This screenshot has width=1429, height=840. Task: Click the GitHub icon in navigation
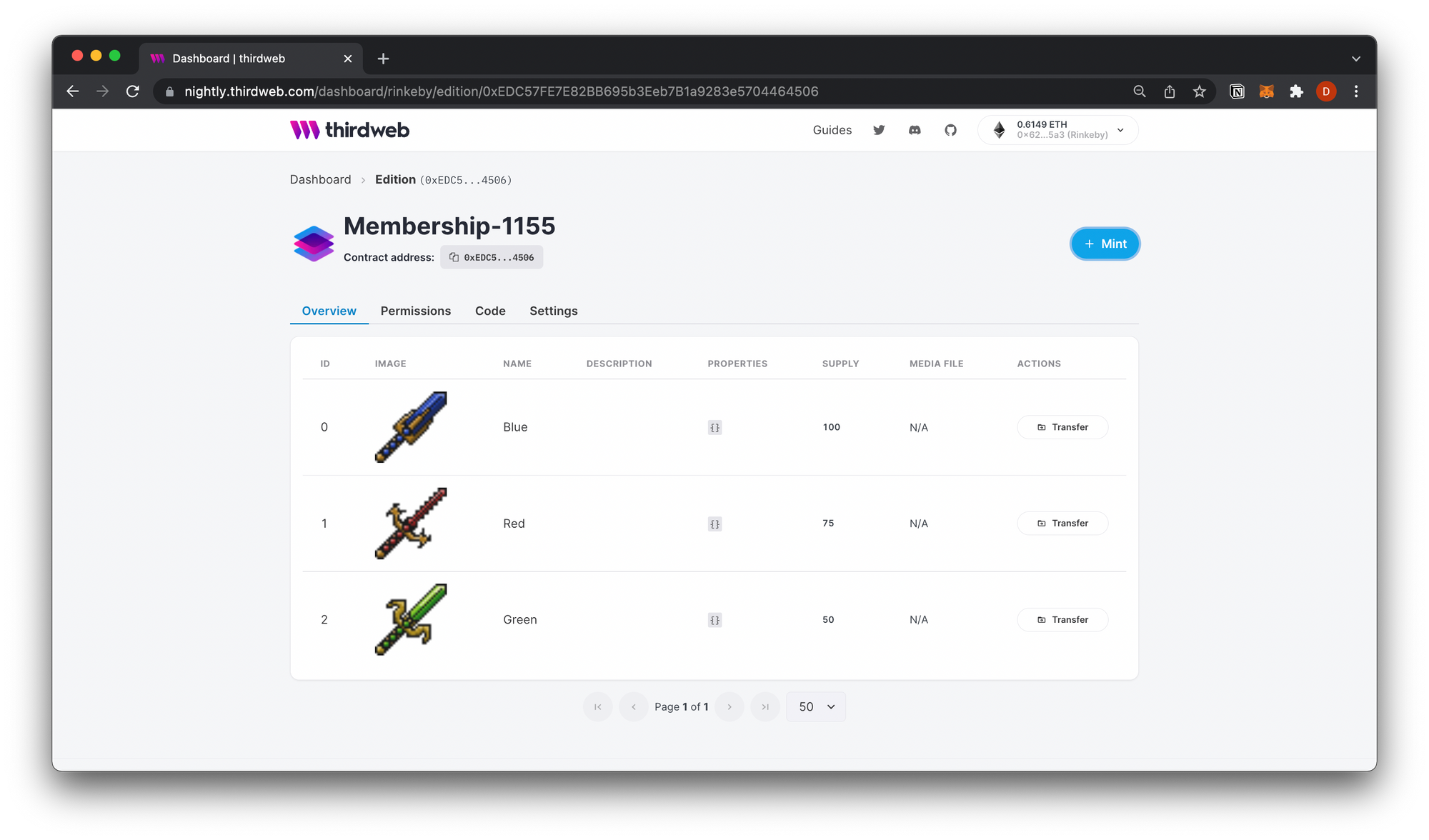[x=950, y=129]
